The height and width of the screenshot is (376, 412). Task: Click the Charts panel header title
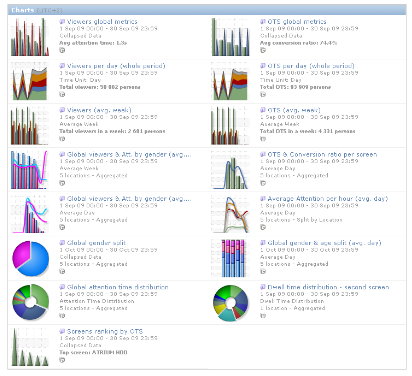(x=22, y=10)
